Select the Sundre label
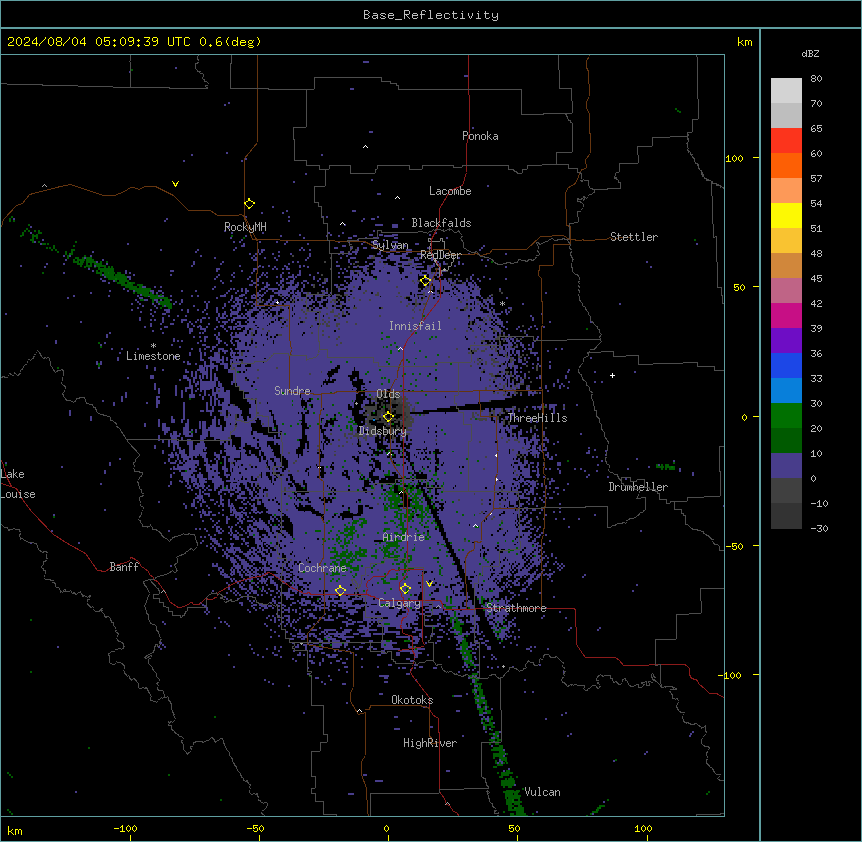 point(292,391)
